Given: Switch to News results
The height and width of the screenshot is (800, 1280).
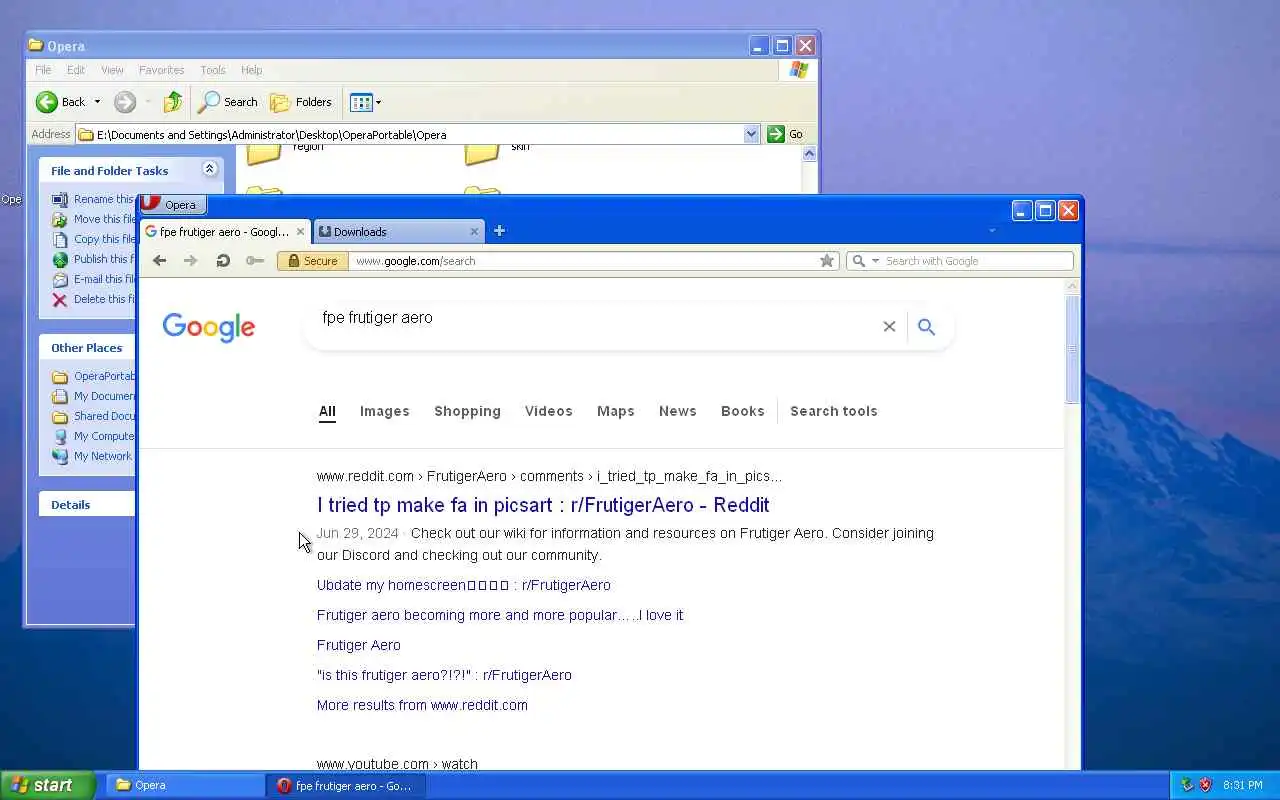Looking at the screenshot, I should (678, 411).
